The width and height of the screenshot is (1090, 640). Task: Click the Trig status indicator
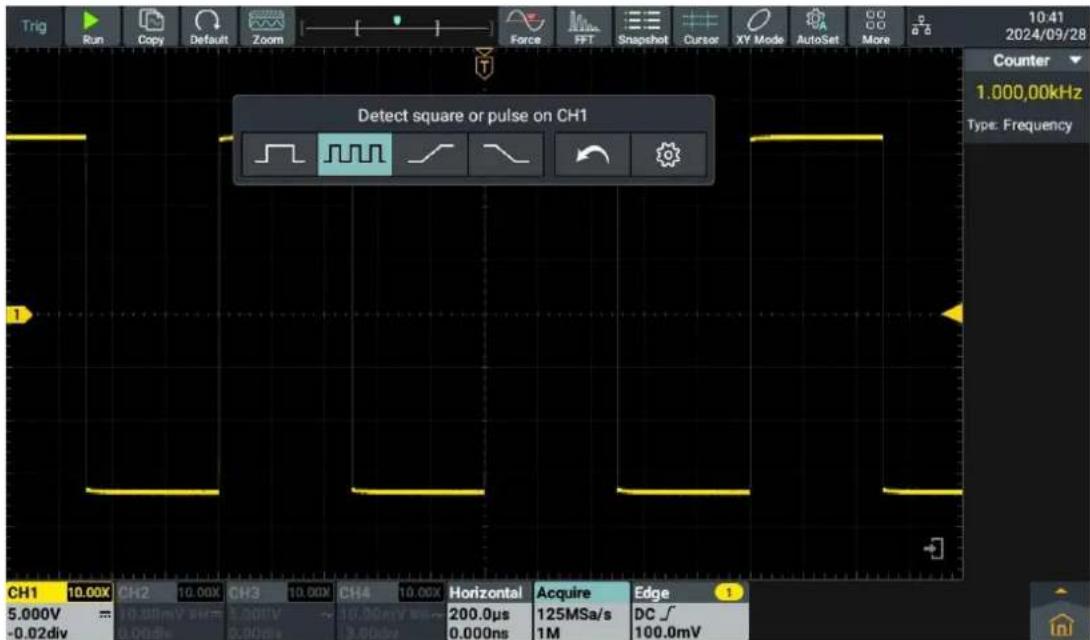coord(33,27)
